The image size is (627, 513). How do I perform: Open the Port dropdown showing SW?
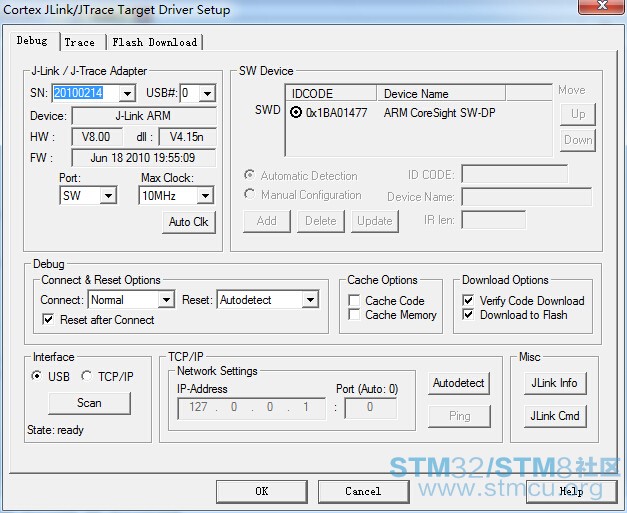tap(108, 196)
